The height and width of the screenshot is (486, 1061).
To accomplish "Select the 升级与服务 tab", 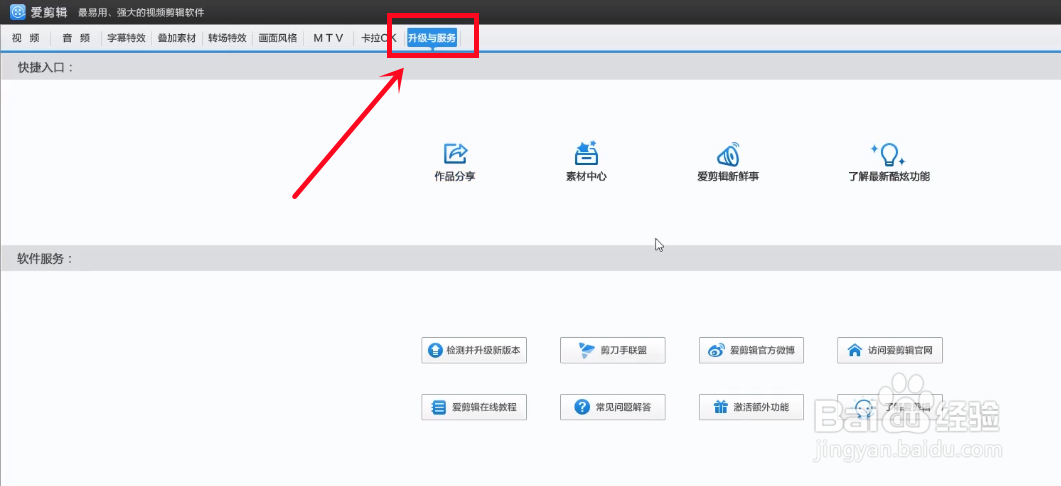I will (x=432, y=38).
